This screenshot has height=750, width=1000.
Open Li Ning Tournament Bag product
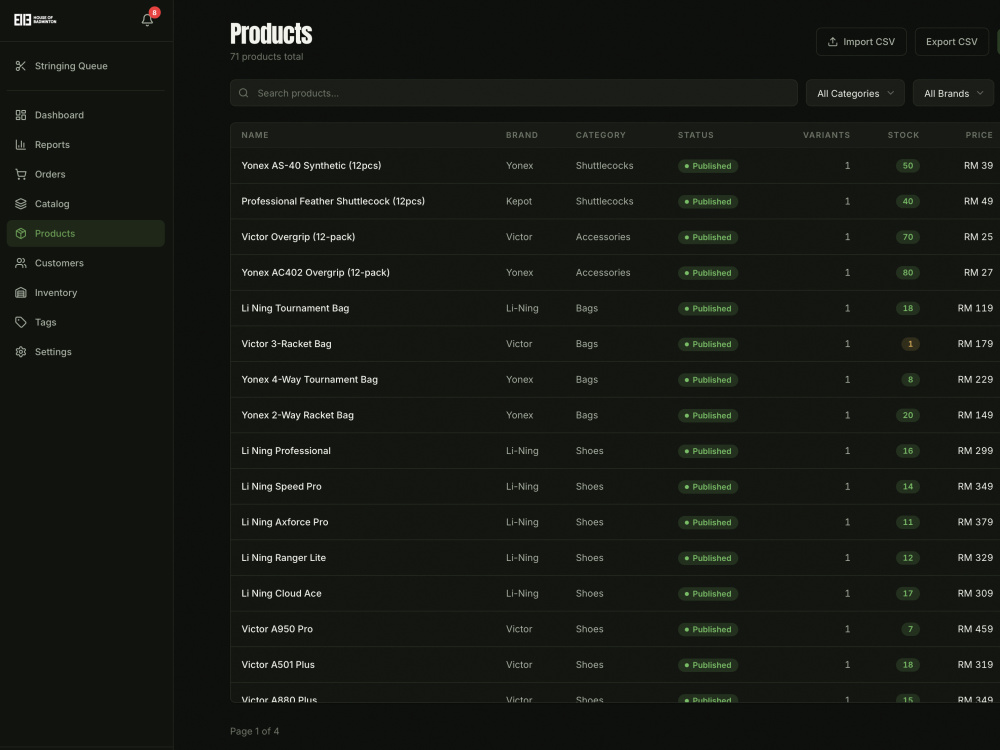point(295,309)
